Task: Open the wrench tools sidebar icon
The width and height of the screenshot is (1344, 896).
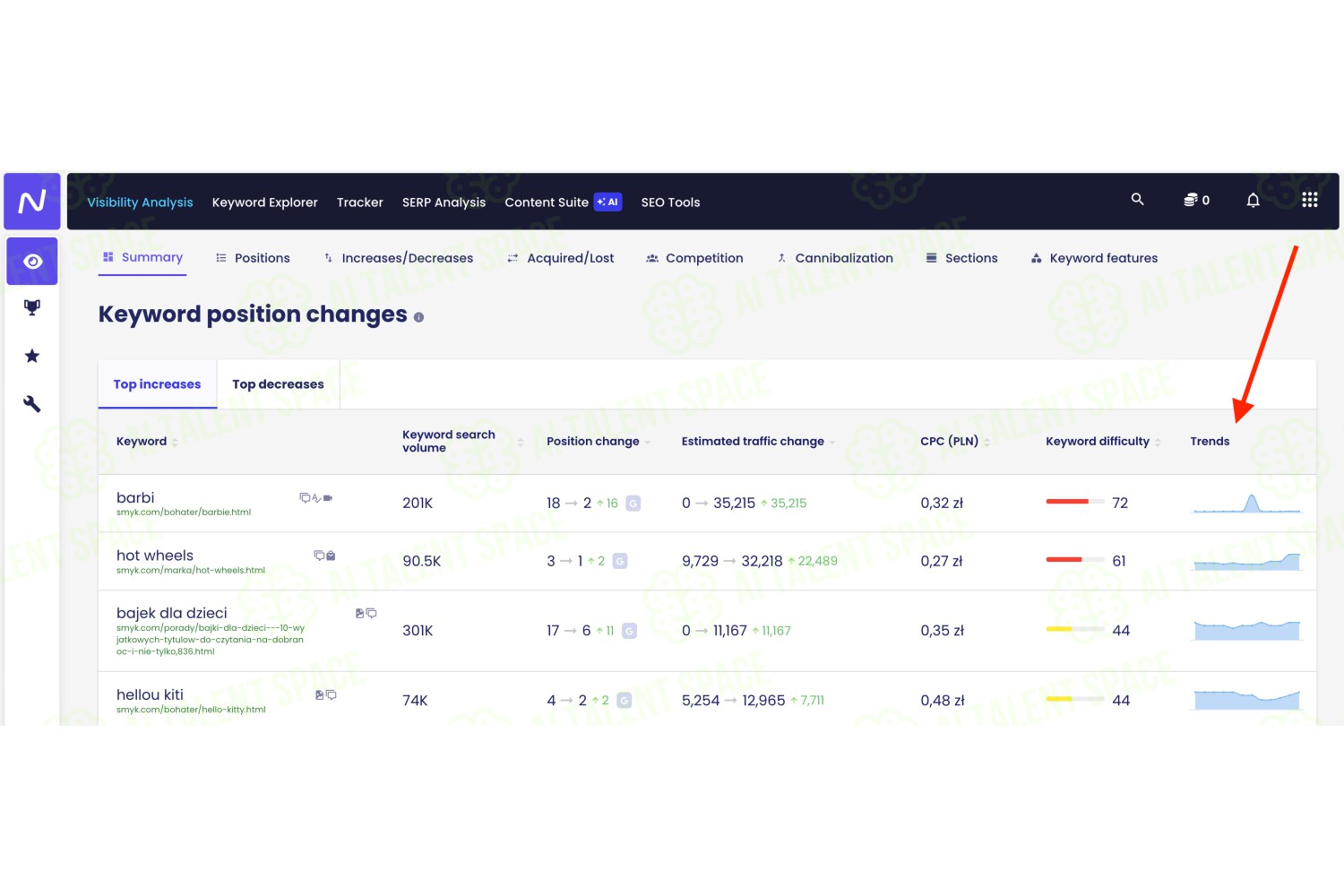Action: (32, 404)
